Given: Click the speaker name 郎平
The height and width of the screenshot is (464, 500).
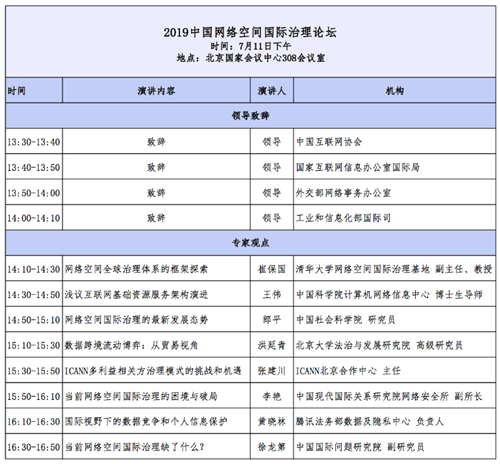Looking at the screenshot, I should tap(272, 320).
